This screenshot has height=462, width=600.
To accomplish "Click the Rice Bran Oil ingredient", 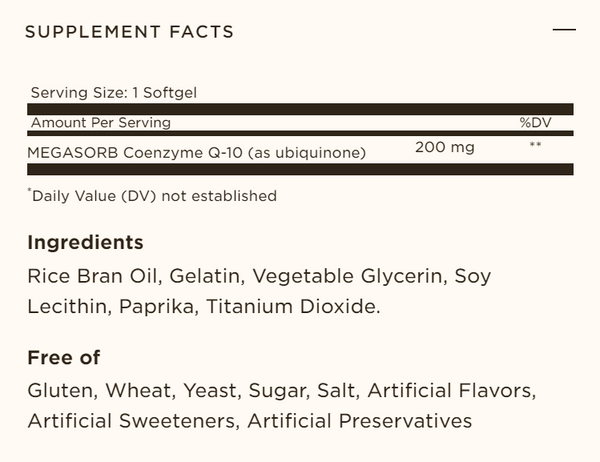I will pos(94,275).
